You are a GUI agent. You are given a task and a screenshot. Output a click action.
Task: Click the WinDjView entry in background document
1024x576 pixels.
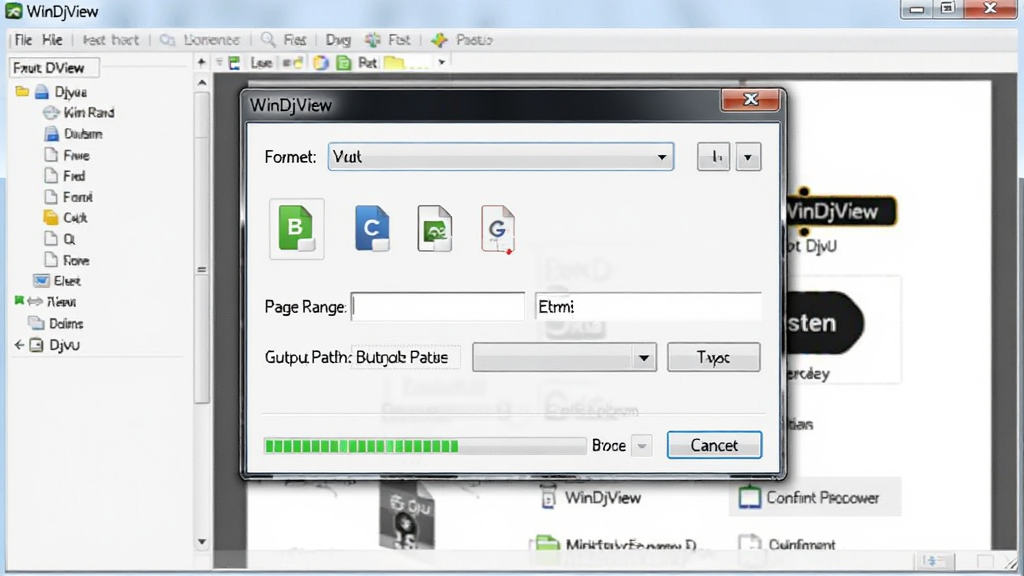602,498
